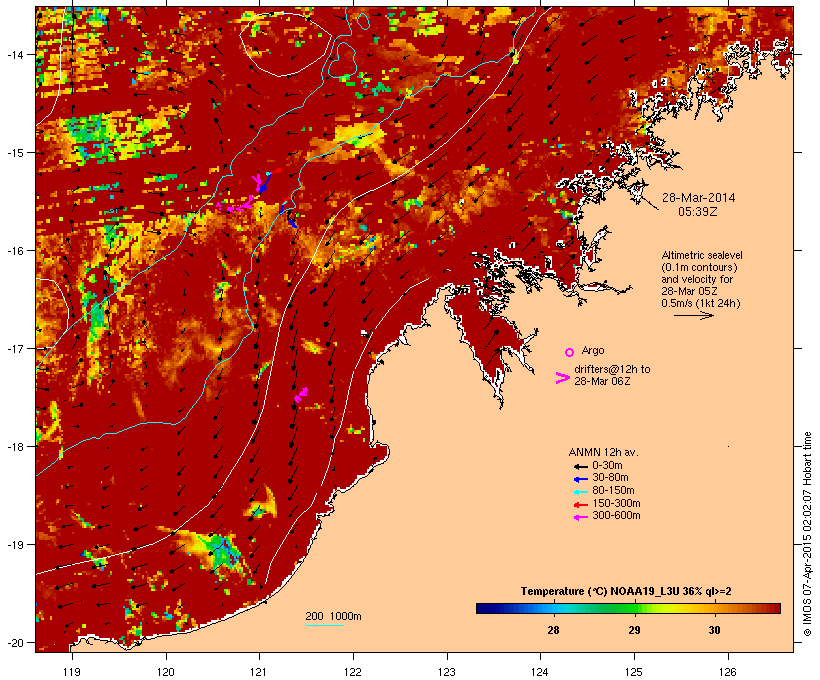Click the drifters@12h legend label
The image size is (820, 680).
pyautogui.click(x=612, y=375)
